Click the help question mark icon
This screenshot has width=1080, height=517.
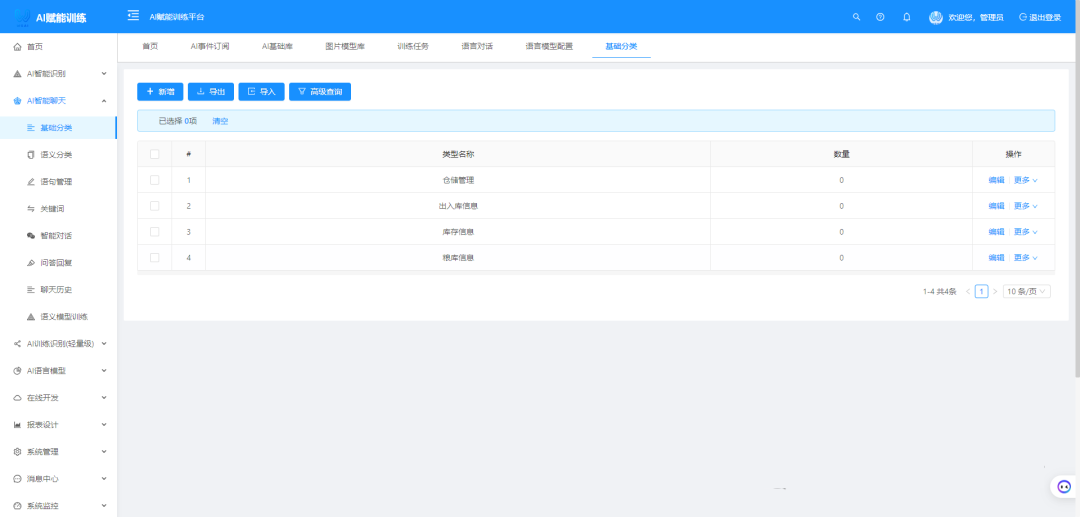point(880,17)
